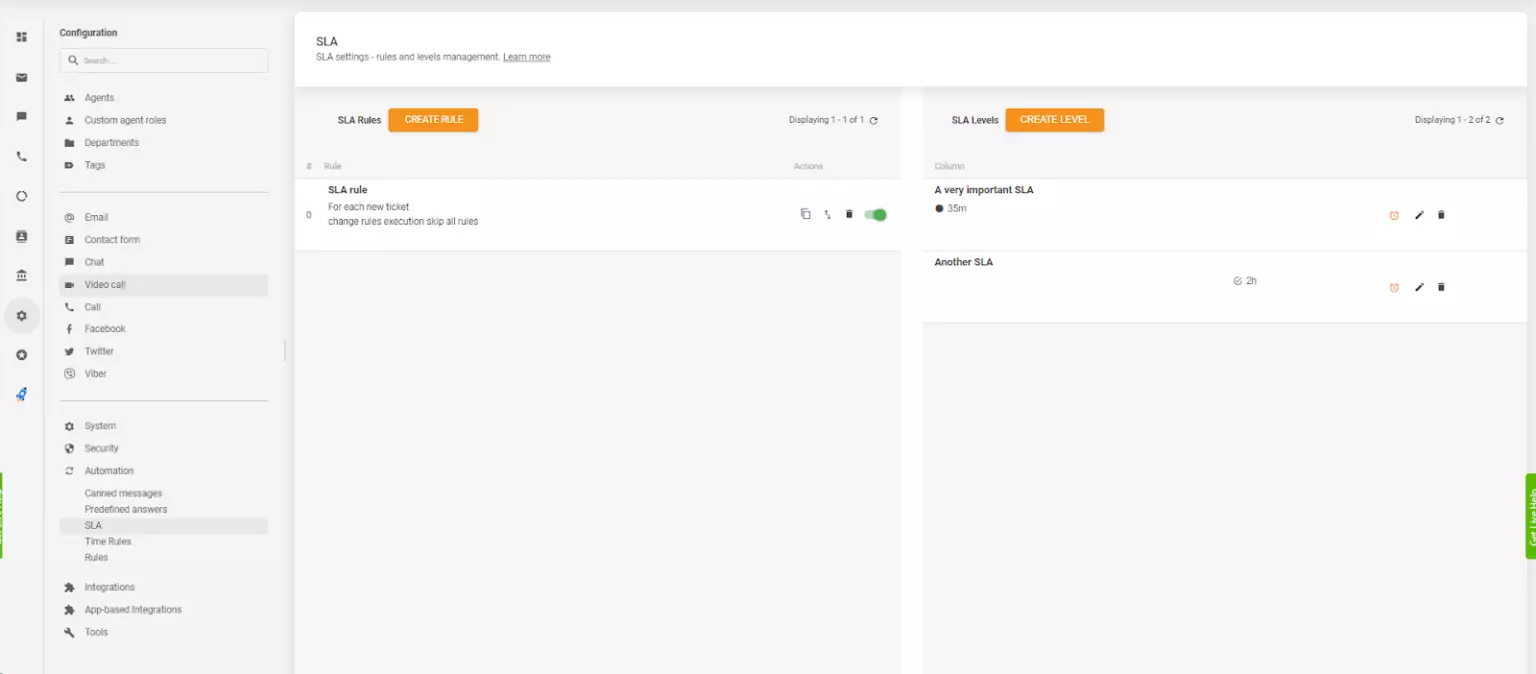Viewport: 1536px width, 674px height.
Task: Collapse the Automation section in sidebar
Action: (109, 471)
